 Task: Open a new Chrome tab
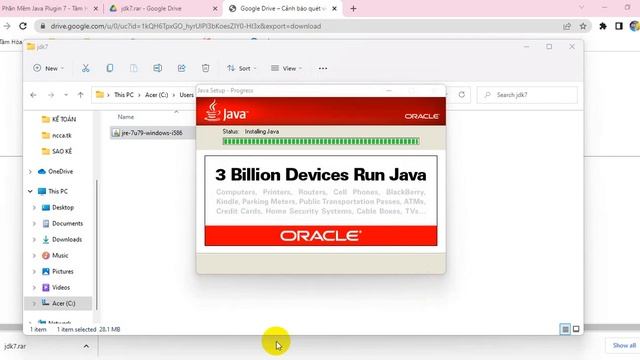[x=353, y=8]
